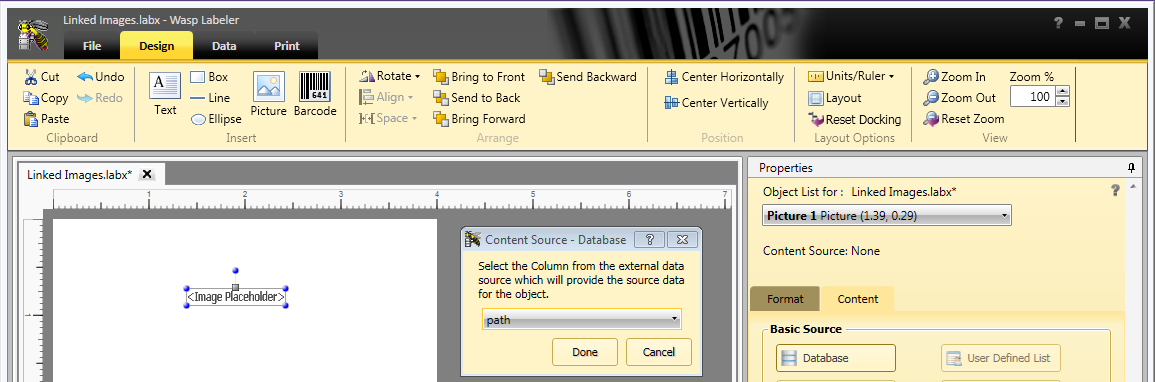Open the File tab
Image resolution: width=1155 pixels, height=382 pixels.
click(92, 46)
